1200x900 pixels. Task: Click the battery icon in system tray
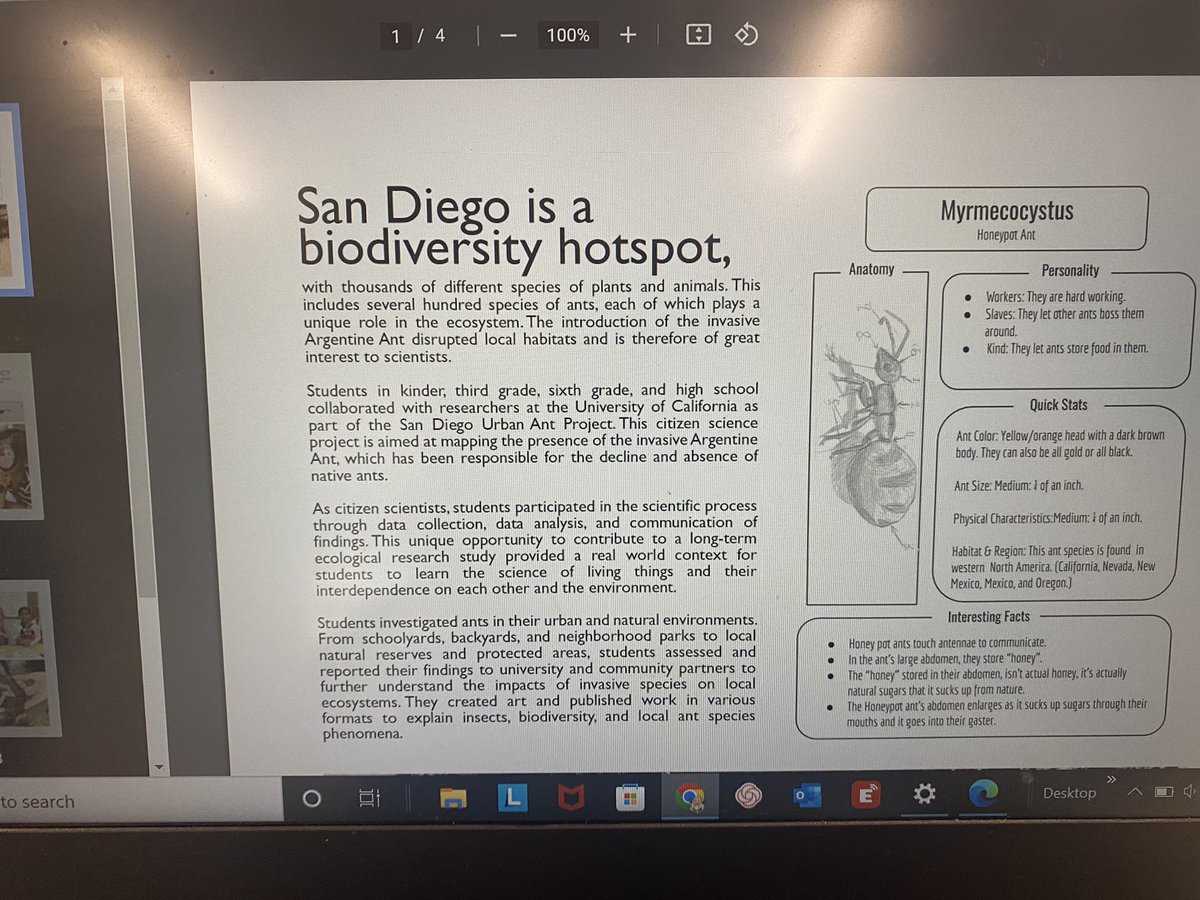click(x=1164, y=791)
